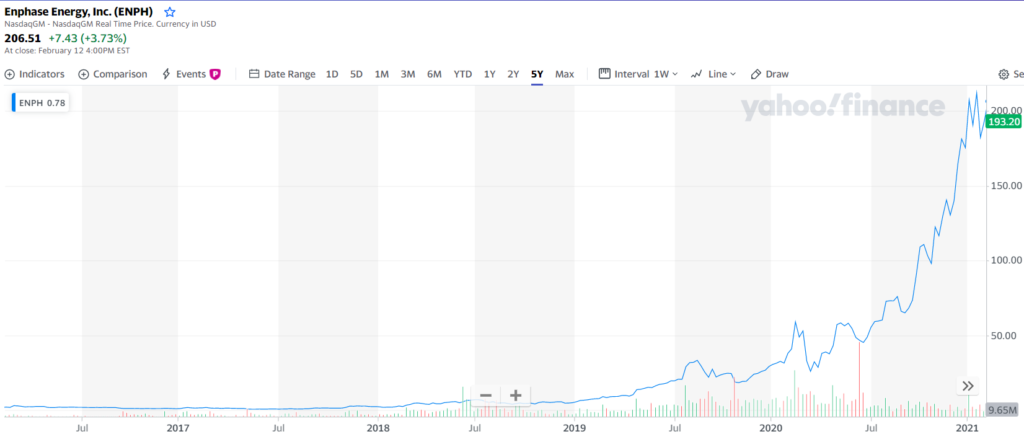Zoom in with the plus button

516,395
